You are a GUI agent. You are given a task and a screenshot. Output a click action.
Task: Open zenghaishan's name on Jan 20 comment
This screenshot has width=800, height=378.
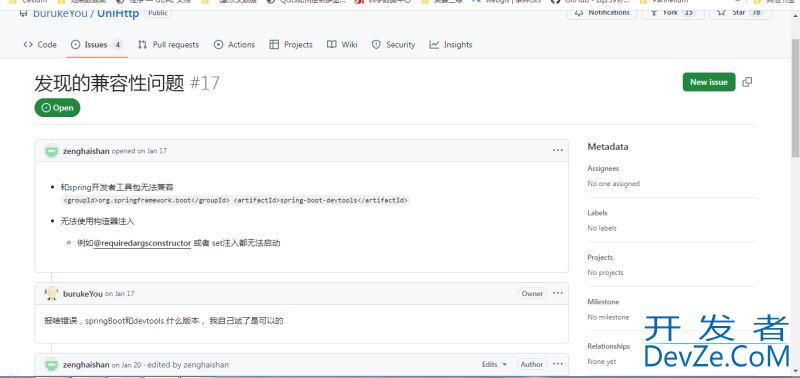(x=86, y=365)
